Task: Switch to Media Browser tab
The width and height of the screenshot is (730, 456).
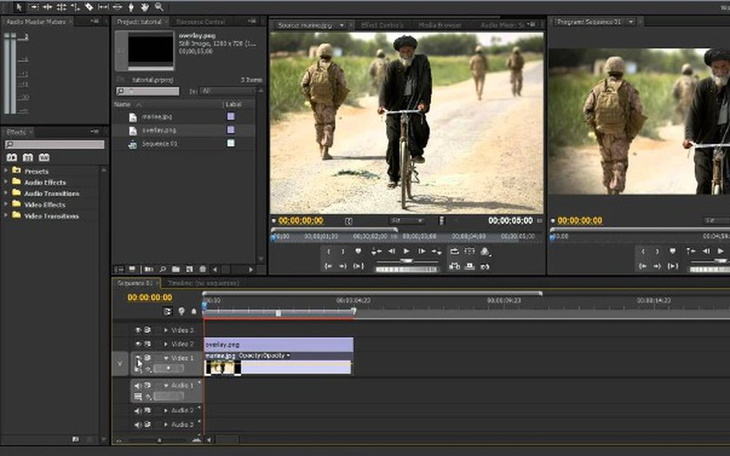Action: point(439,25)
